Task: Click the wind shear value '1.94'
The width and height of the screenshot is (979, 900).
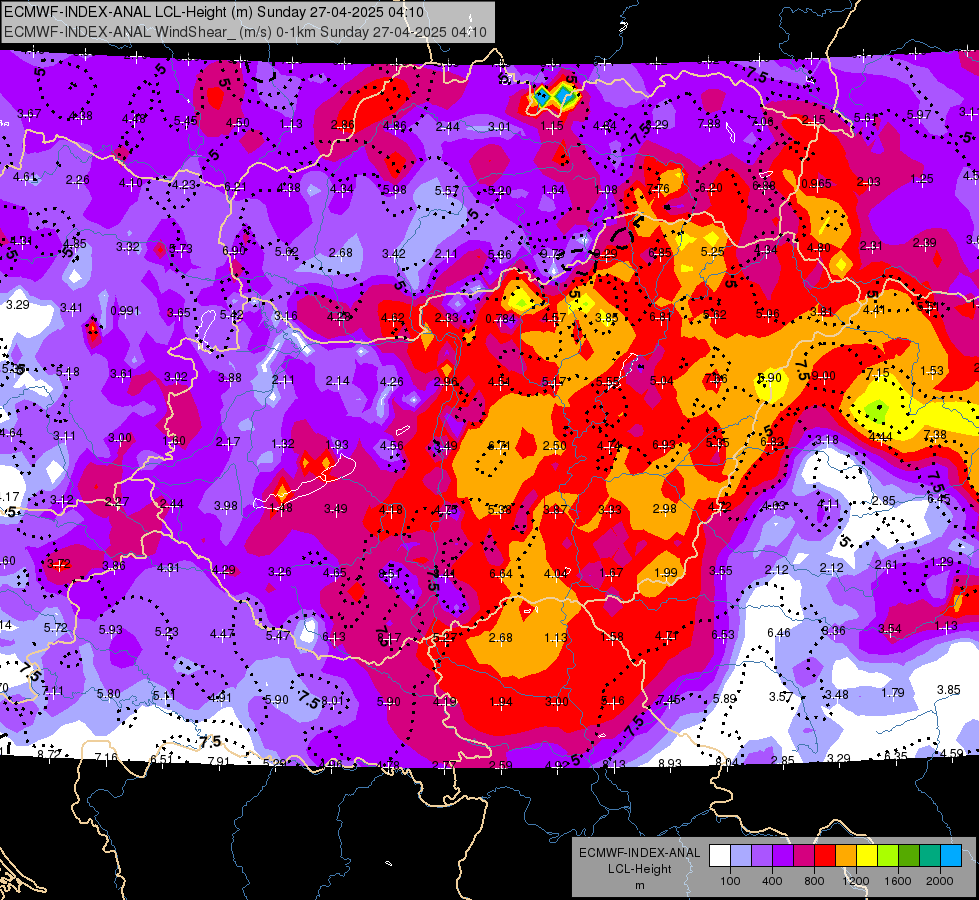Action: [501, 702]
